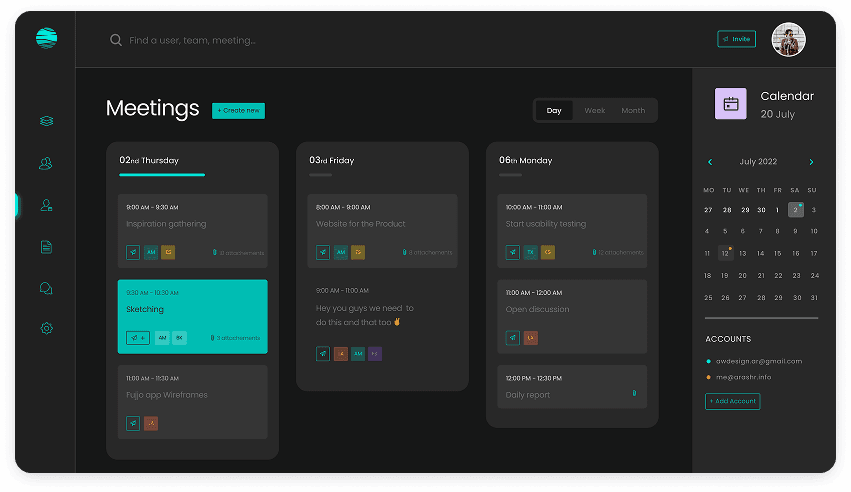Viewport: 851px width, 492px height.
Task: Click the search field for users and meetings
Action: click(300, 40)
